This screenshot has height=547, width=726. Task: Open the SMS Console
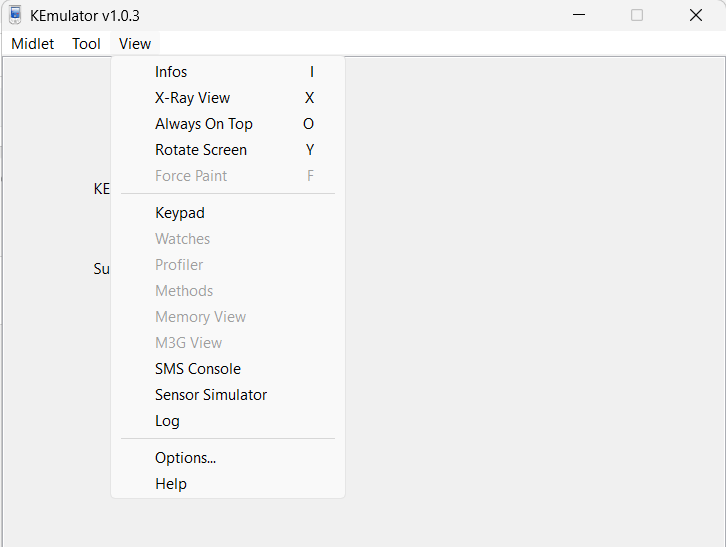[197, 369]
